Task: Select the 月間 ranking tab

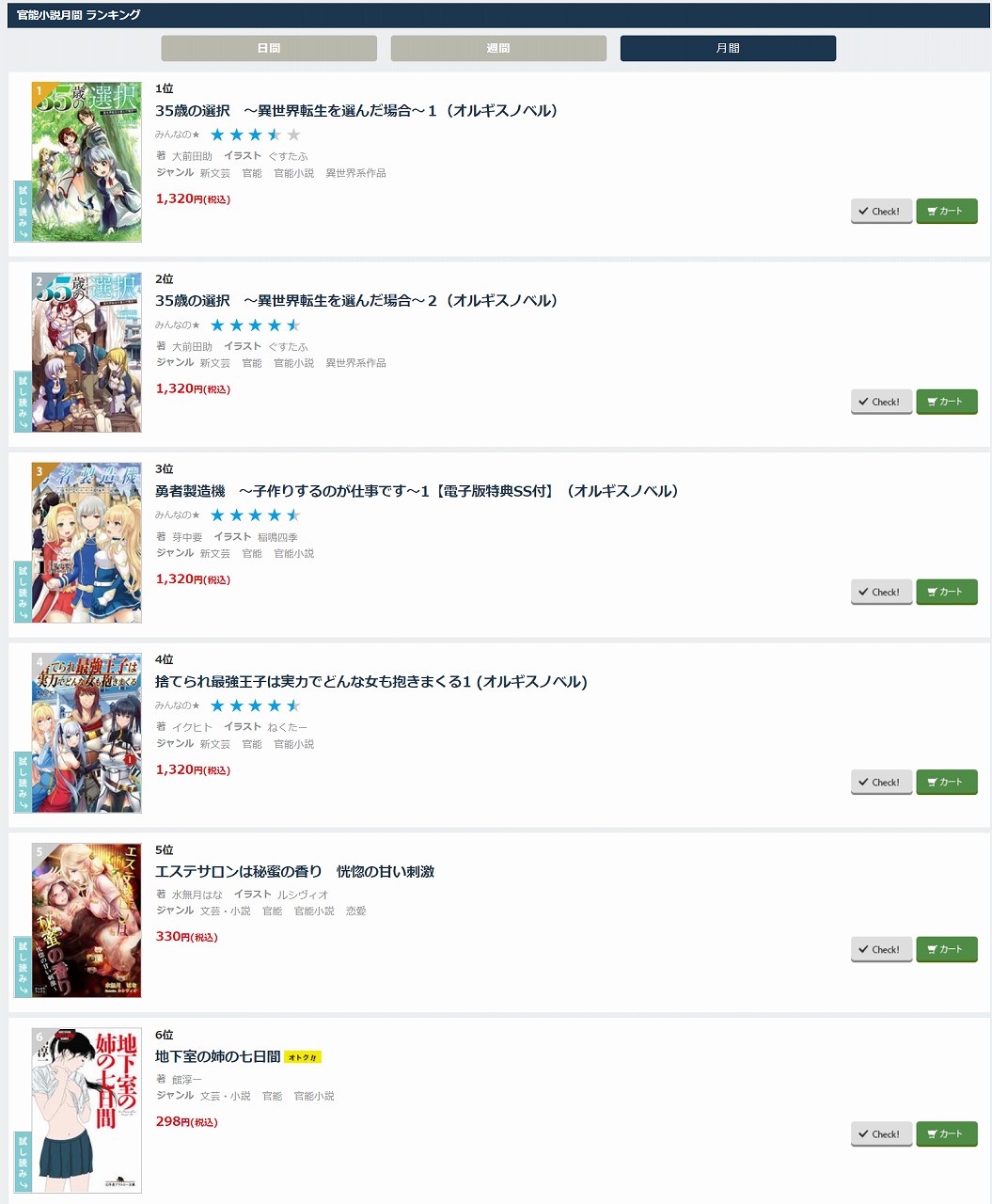Action: (728, 48)
